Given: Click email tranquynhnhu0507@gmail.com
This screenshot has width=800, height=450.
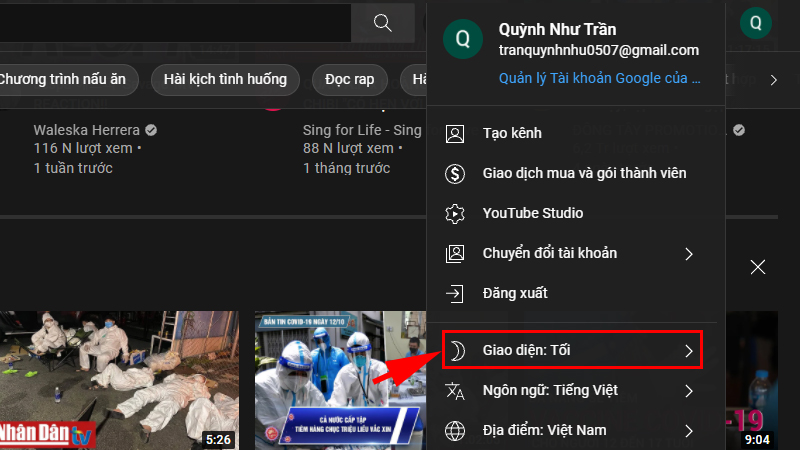Looking at the screenshot, I should 599,50.
